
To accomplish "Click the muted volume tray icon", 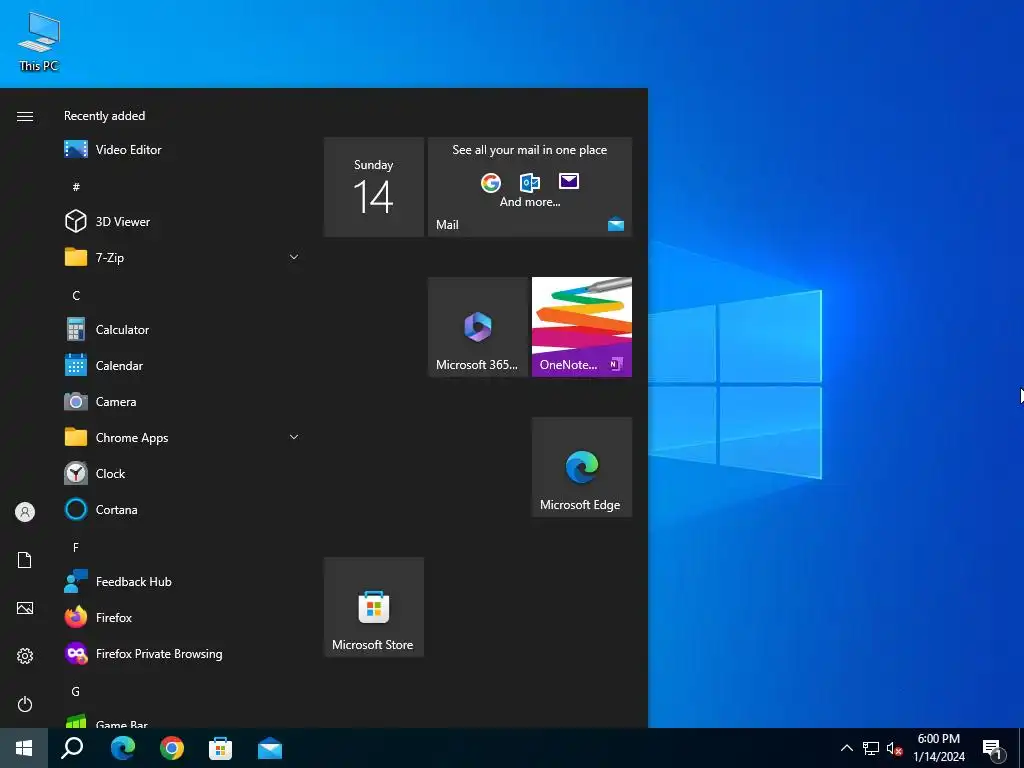I will 895,748.
